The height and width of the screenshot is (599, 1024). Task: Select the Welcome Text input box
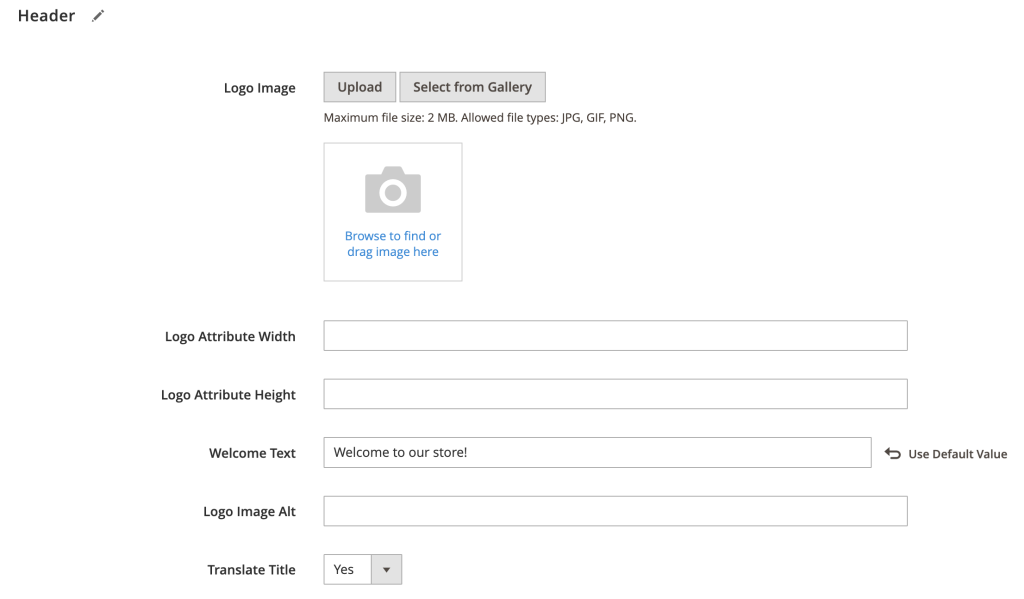[x=597, y=452]
